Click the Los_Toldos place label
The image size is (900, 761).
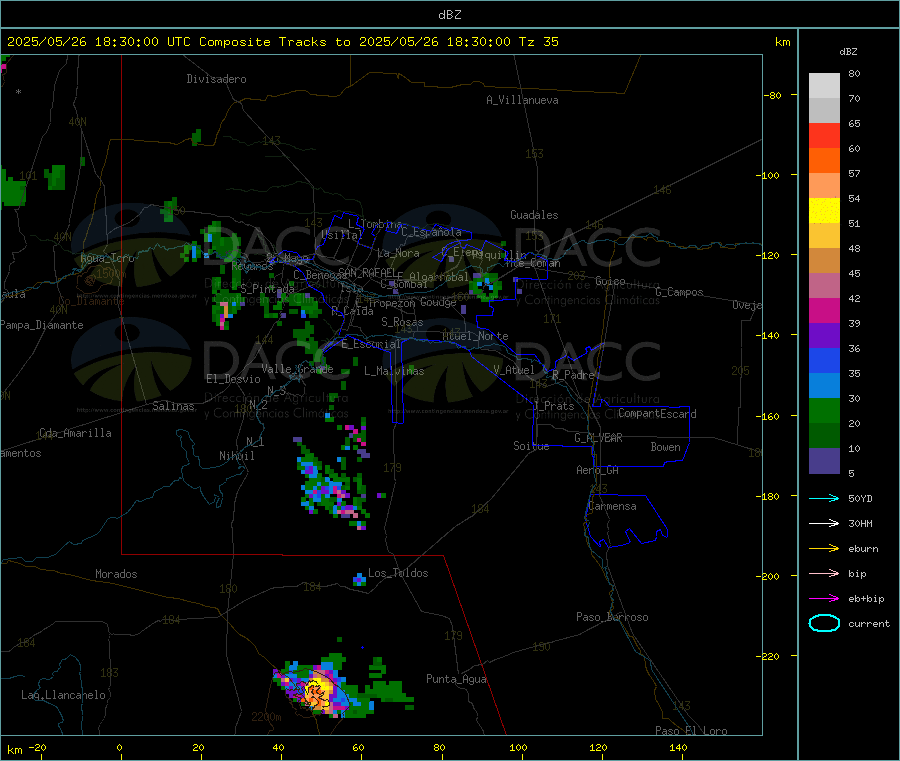(398, 573)
